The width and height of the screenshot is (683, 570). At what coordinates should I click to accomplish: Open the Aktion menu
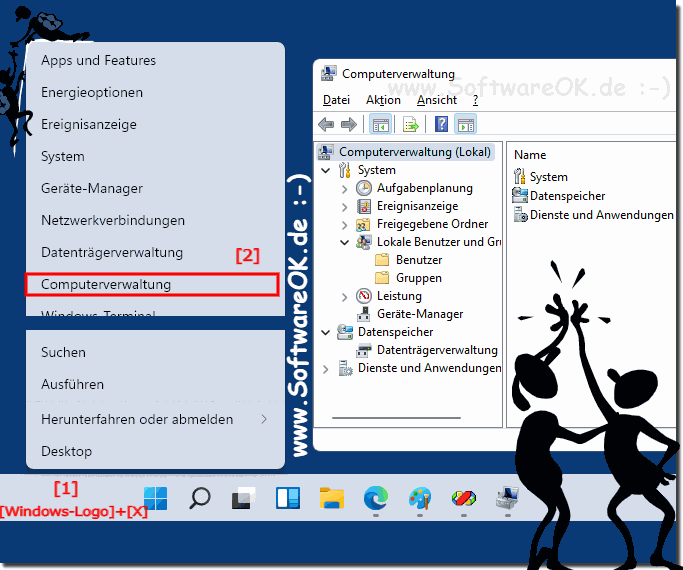click(383, 100)
